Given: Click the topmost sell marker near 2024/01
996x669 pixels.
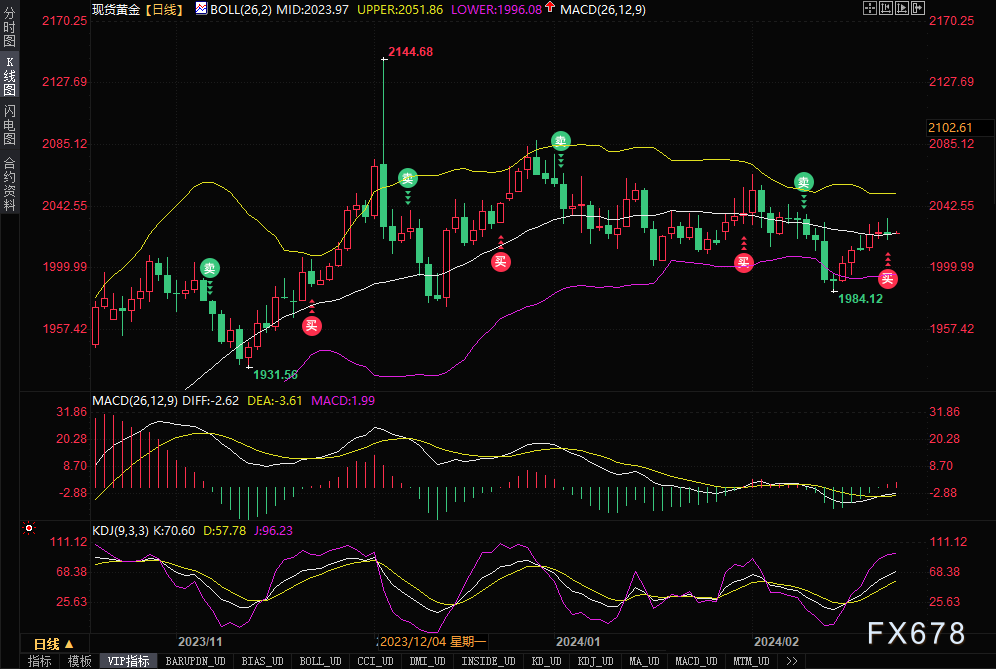Looking at the screenshot, I should coord(561,142).
